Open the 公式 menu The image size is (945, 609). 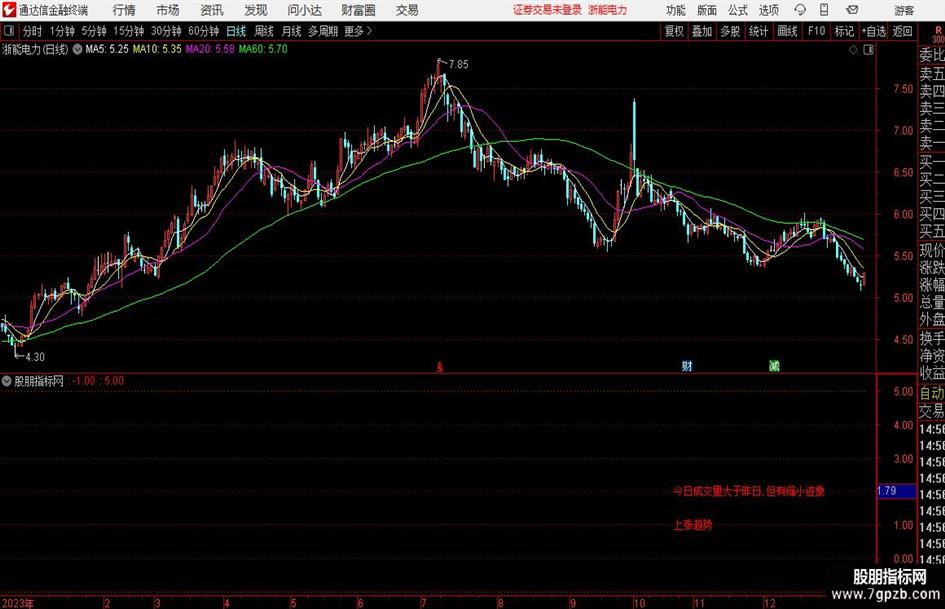(x=738, y=10)
